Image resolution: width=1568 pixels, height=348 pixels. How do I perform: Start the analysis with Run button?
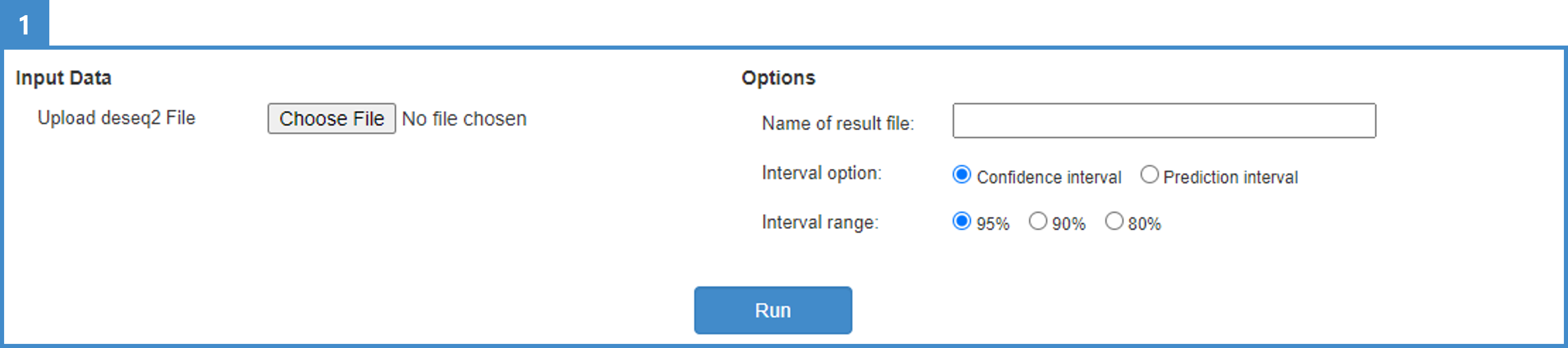tap(773, 310)
